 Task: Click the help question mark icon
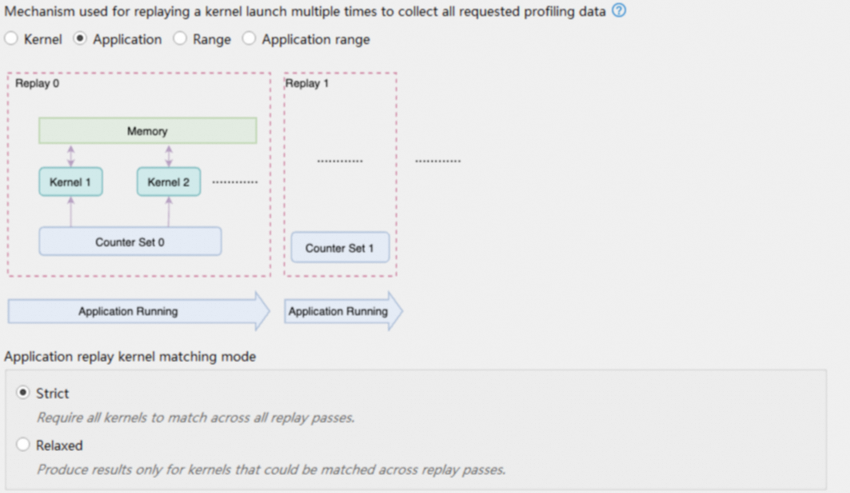[x=619, y=11]
